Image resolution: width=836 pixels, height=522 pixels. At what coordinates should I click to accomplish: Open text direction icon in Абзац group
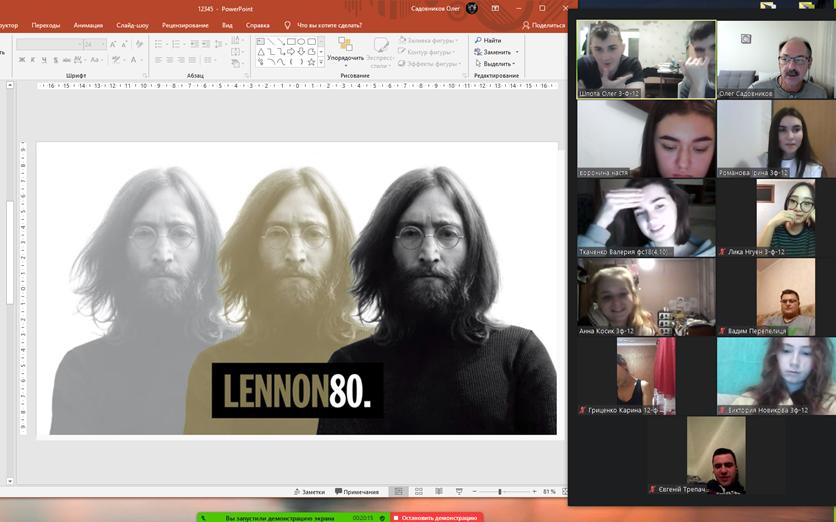click(237, 41)
